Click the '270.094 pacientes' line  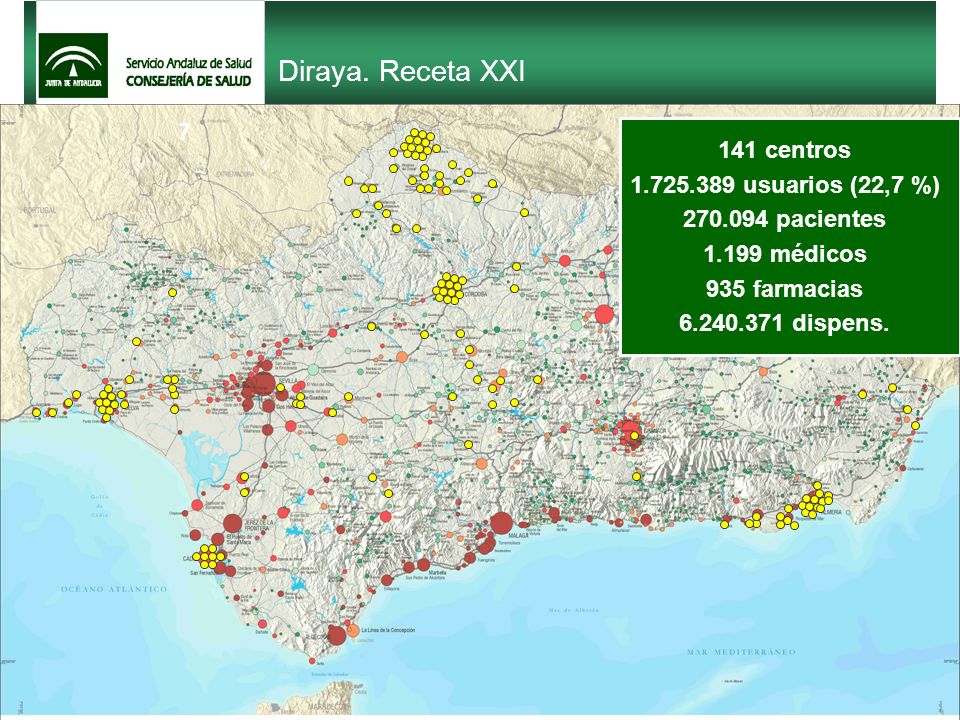pos(784,219)
